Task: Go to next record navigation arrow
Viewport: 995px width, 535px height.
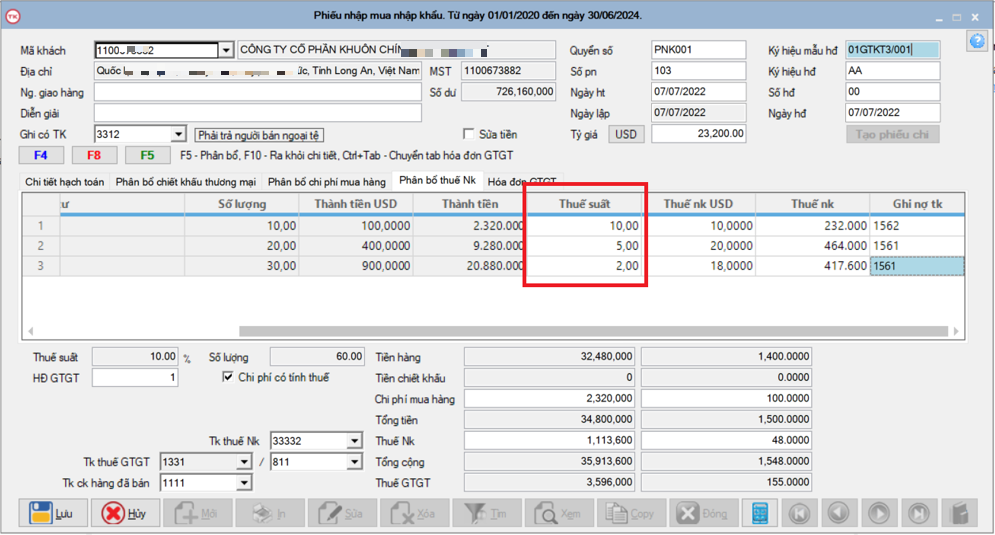Action: coord(879,513)
